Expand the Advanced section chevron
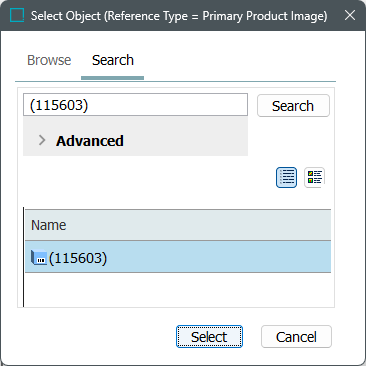366x366 pixels. pyautogui.click(x=42, y=140)
